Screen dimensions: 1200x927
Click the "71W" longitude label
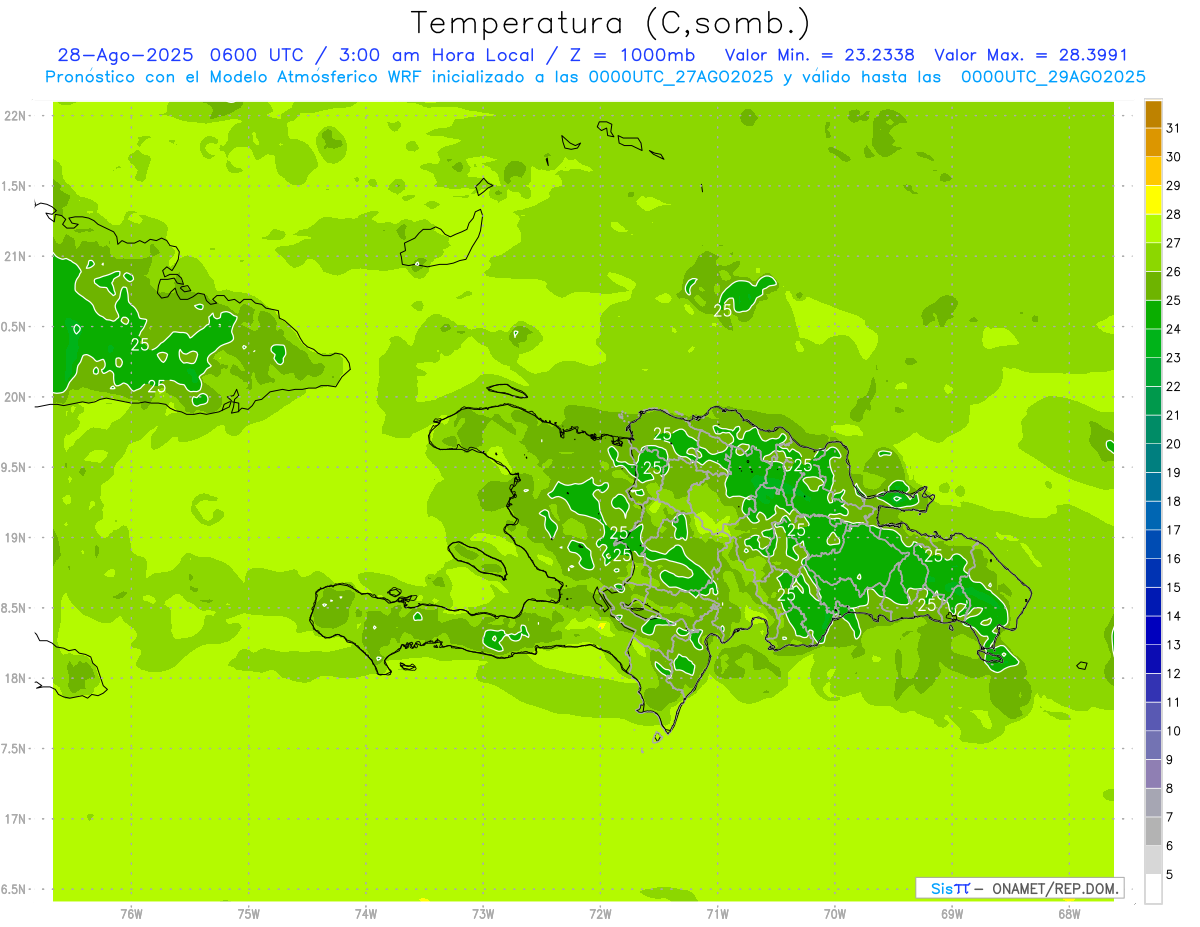717,914
